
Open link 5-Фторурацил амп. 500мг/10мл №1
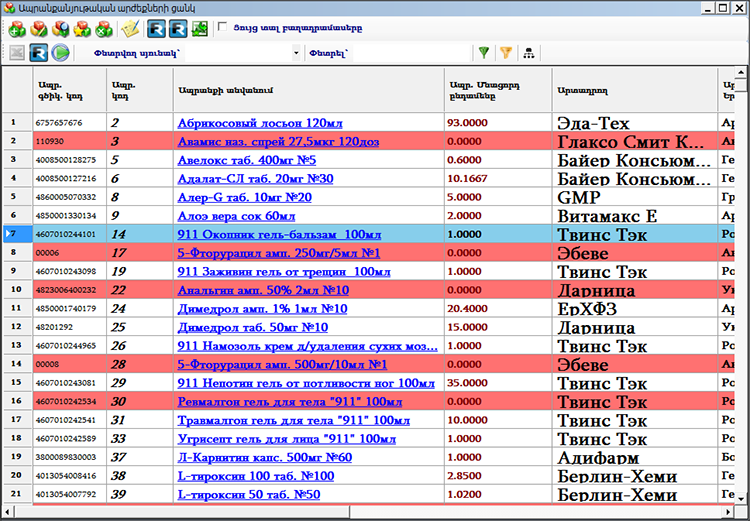(x=282, y=365)
